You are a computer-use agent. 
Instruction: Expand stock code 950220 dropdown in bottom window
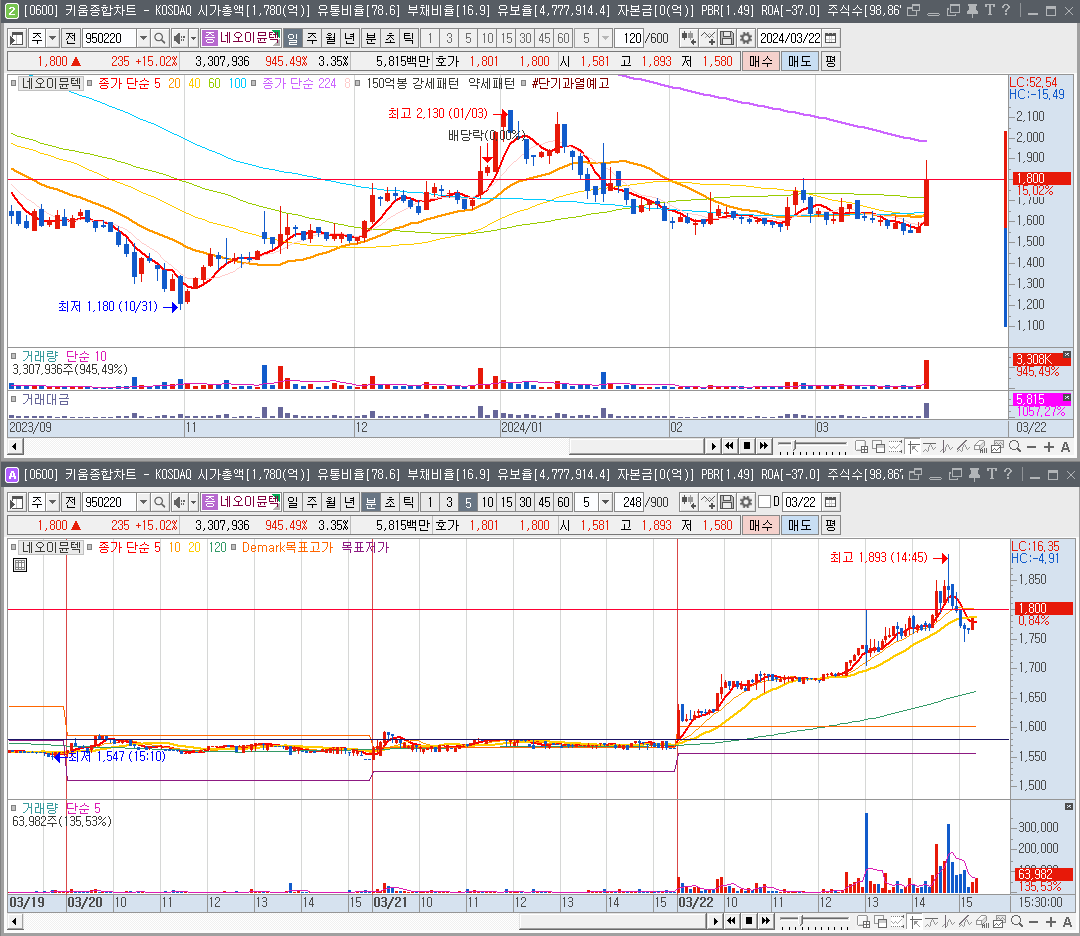(143, 502)
